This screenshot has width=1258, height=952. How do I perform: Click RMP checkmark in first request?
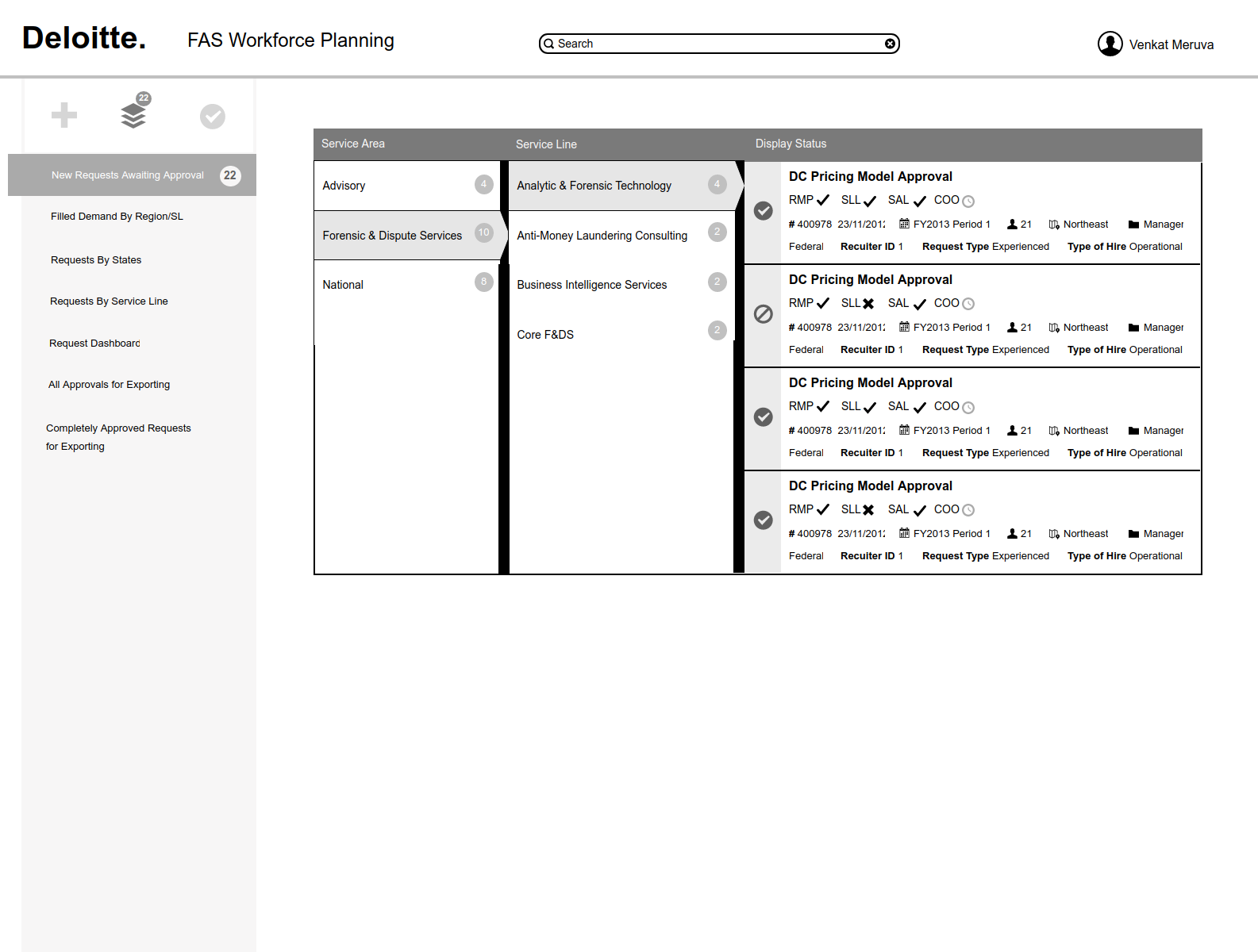click(823, 200)
